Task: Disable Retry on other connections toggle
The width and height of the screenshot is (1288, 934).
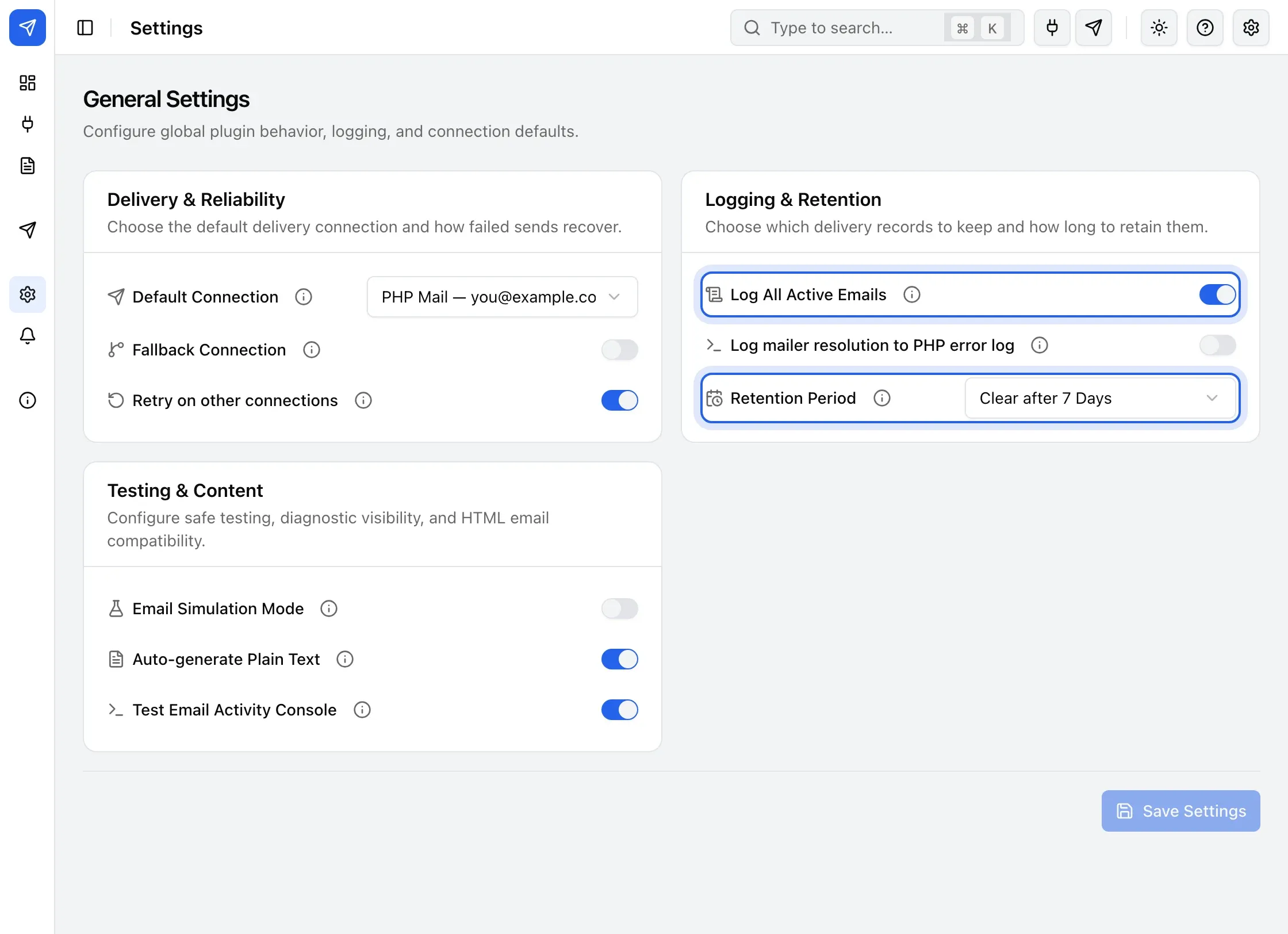Action: pyautogui.click(x=620, y=400)
